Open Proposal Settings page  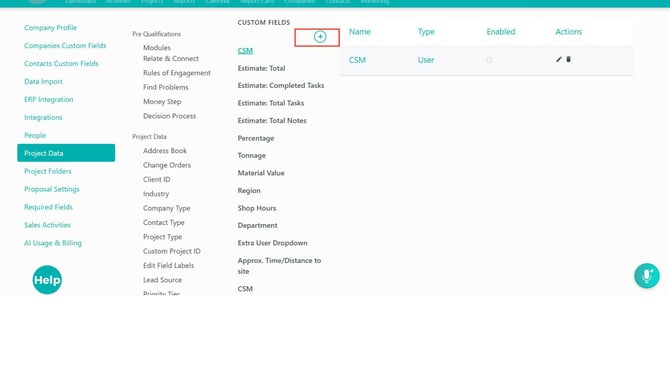click(52, 189)
